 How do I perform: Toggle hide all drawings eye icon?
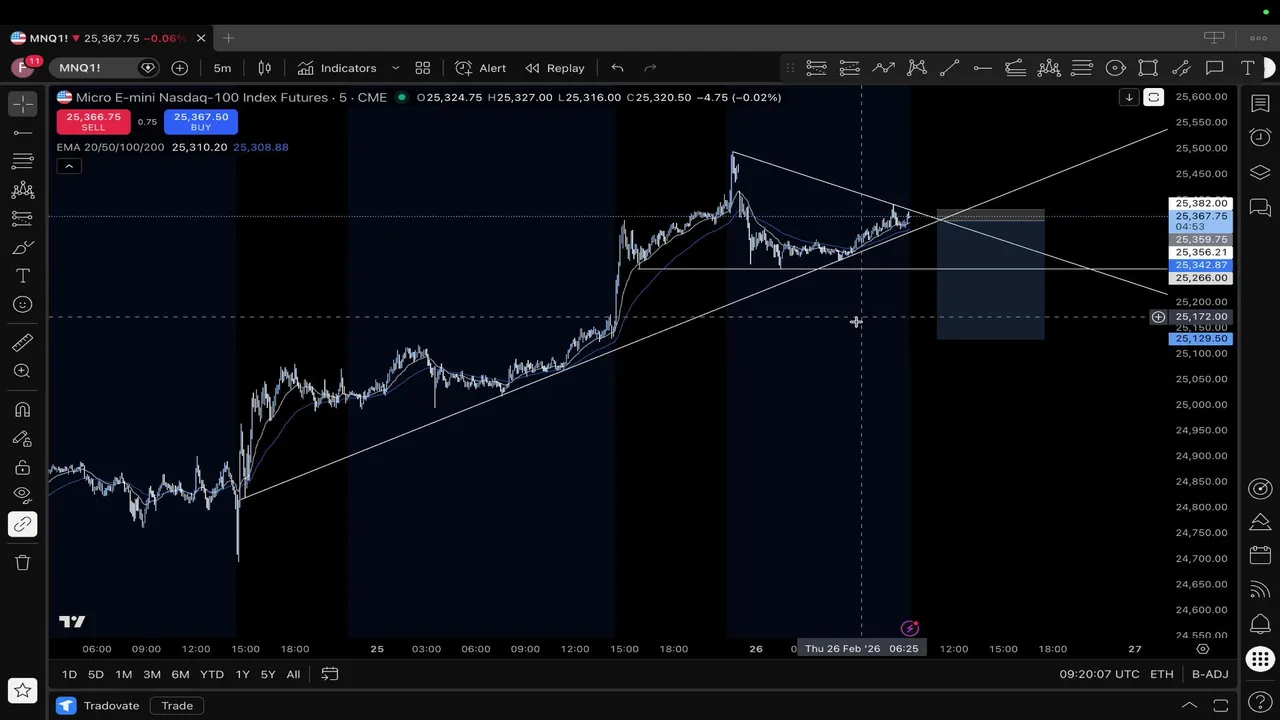pos(22,494)
